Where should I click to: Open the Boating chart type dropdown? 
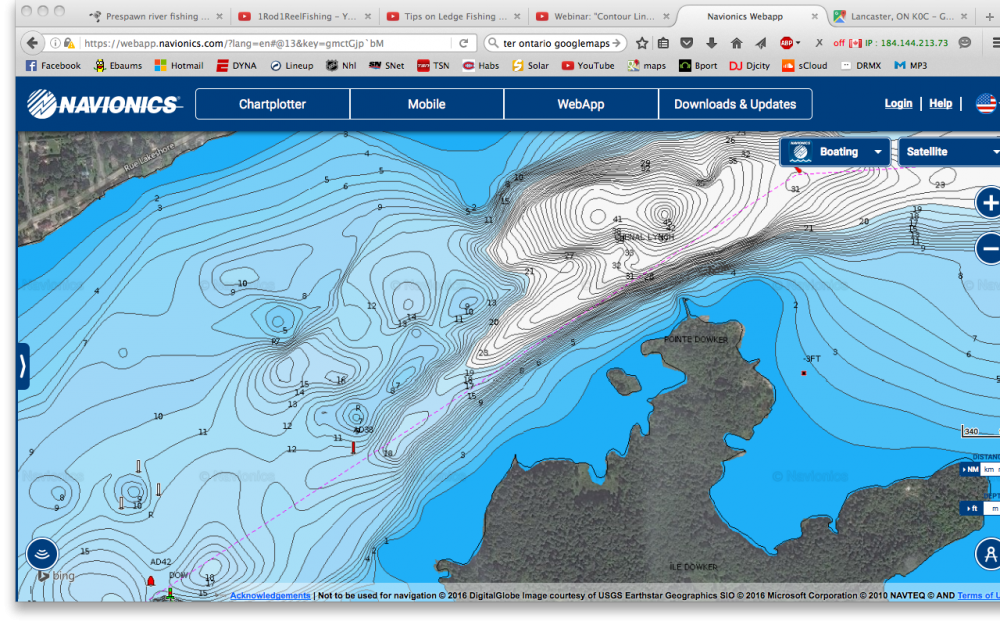pyautogui.click(x=835, y=152)
